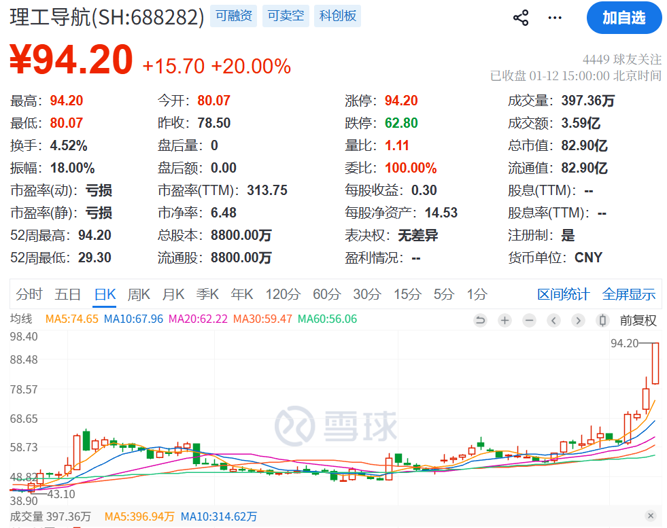Open the 前复权 adjustment selector
This screenshot has height=528, width=667.
tap(638, 320)
